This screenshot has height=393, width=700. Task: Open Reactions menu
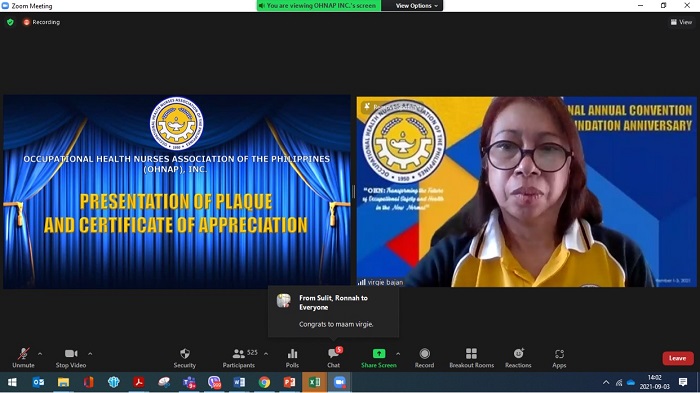pos(518,358)
